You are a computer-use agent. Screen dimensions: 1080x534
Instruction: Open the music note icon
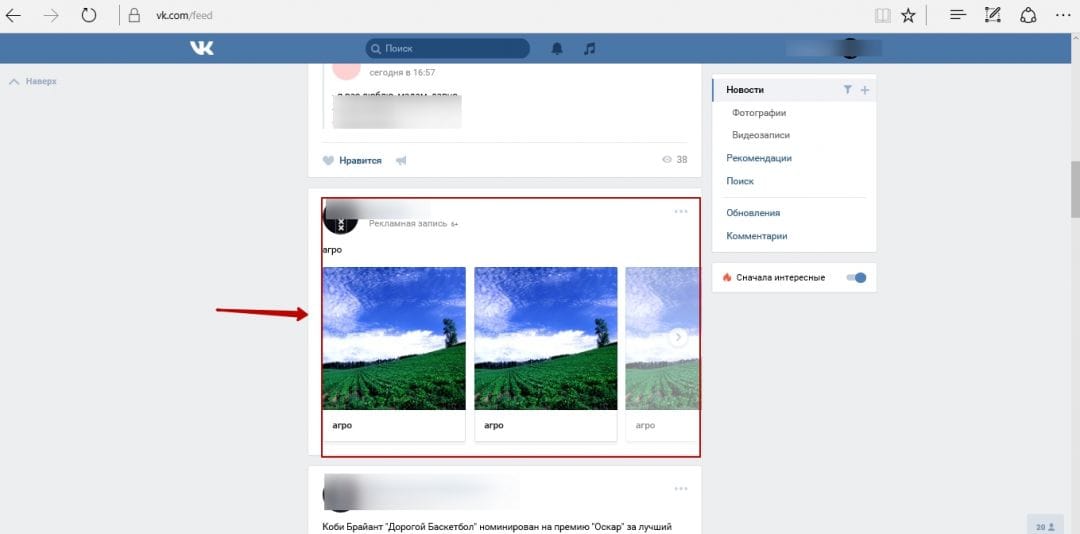[x=589, y=48]
